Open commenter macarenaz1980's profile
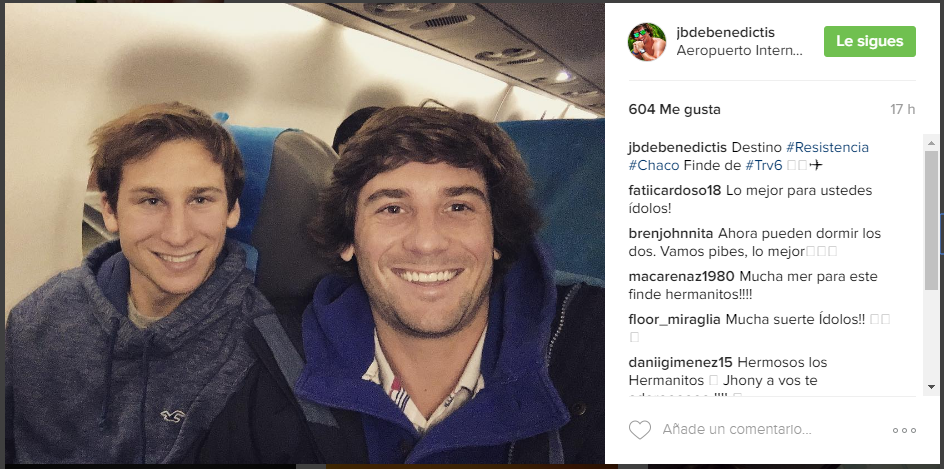944x469 pixels. pos(682,276)
